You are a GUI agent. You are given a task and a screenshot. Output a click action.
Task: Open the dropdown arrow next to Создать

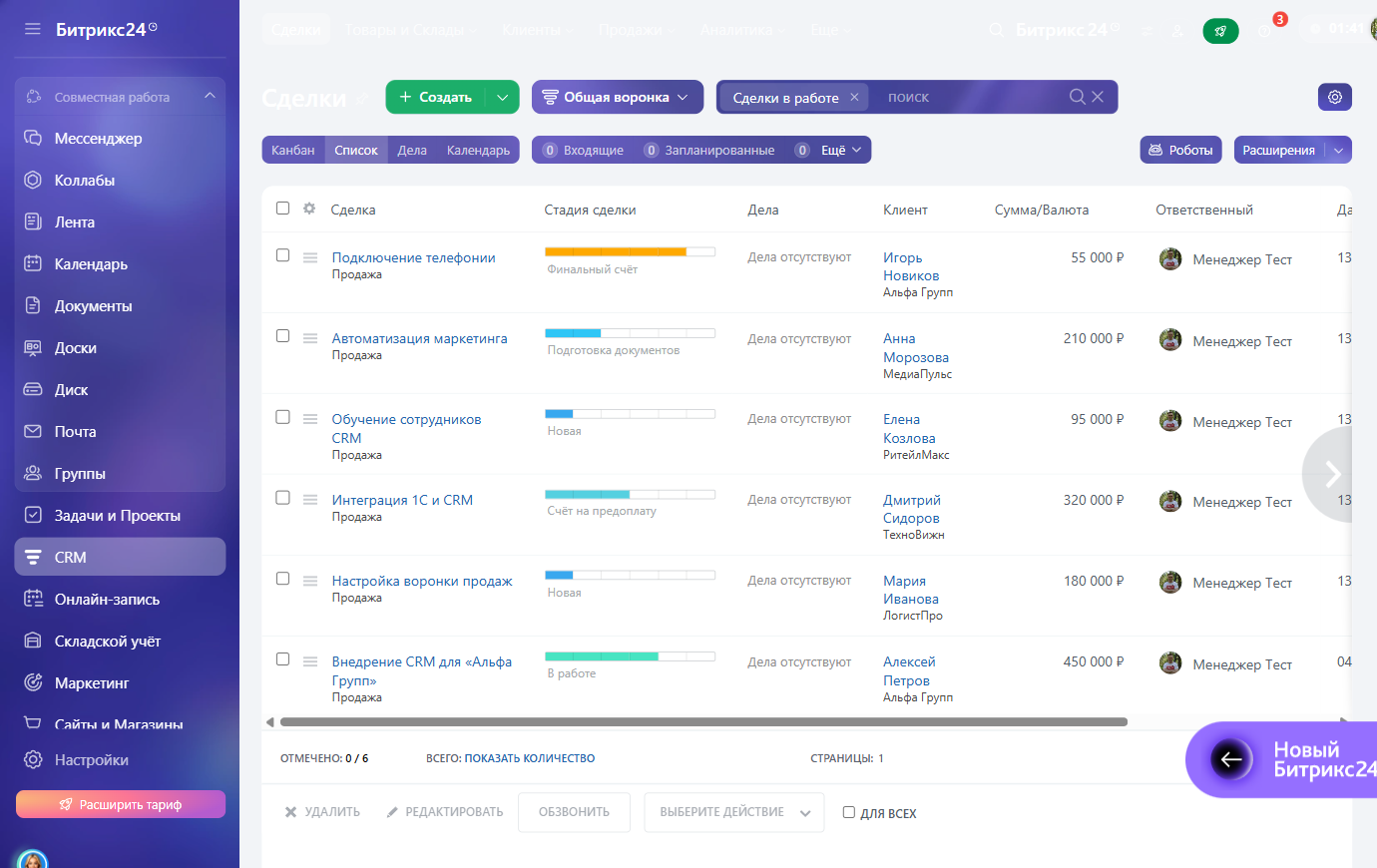pos(503,97)
